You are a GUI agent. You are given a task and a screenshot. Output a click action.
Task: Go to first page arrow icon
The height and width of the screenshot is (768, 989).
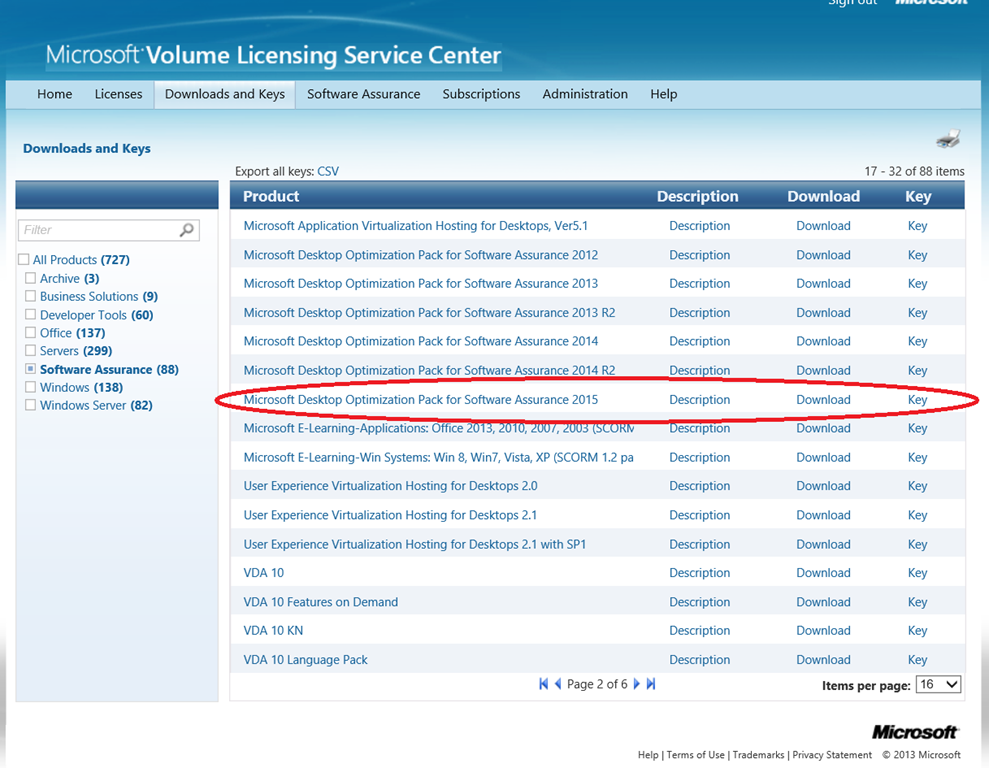pos(543,684)
